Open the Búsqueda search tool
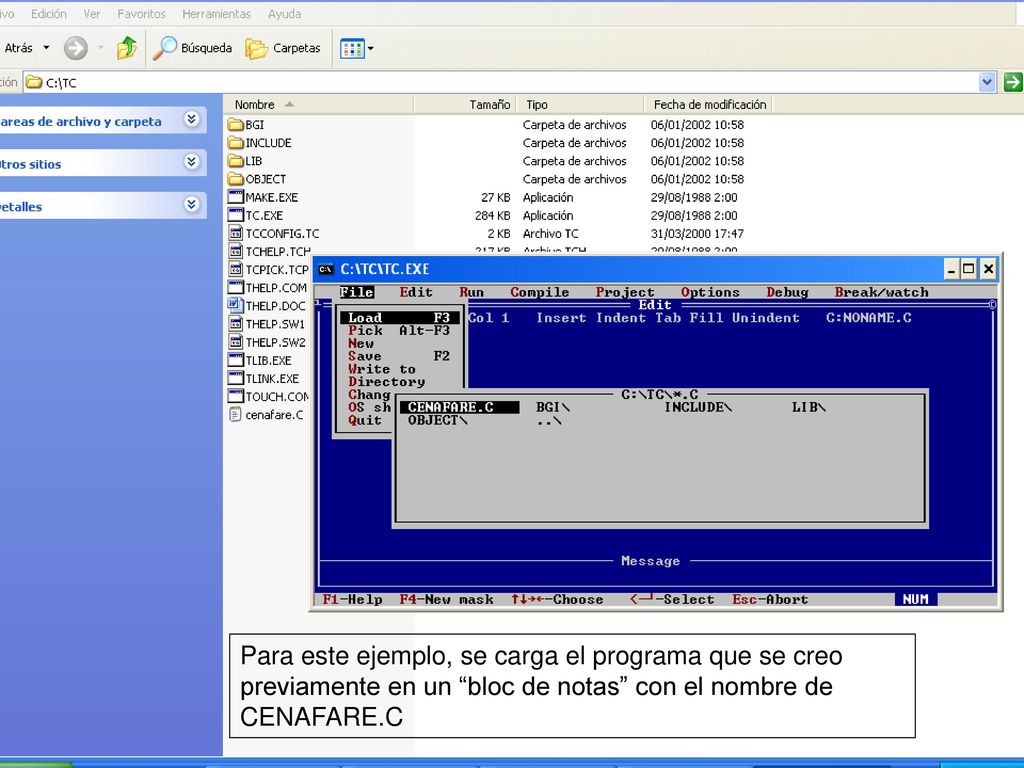Image resolution: width=1024 pixels, height=768 pixels. 193,48
